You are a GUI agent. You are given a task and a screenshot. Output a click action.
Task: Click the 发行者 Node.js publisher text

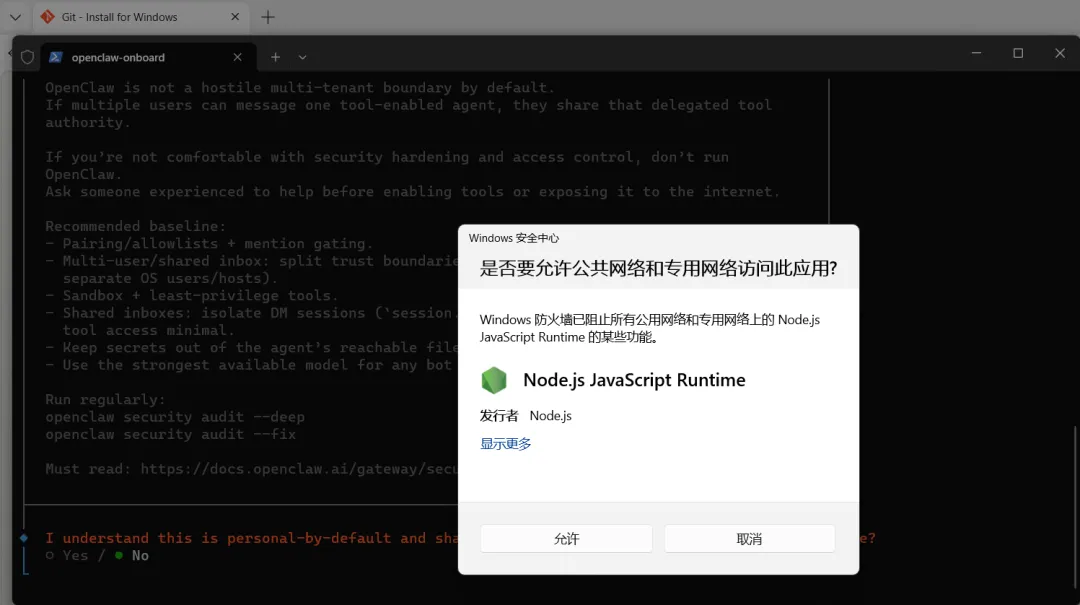pos(526,416)
